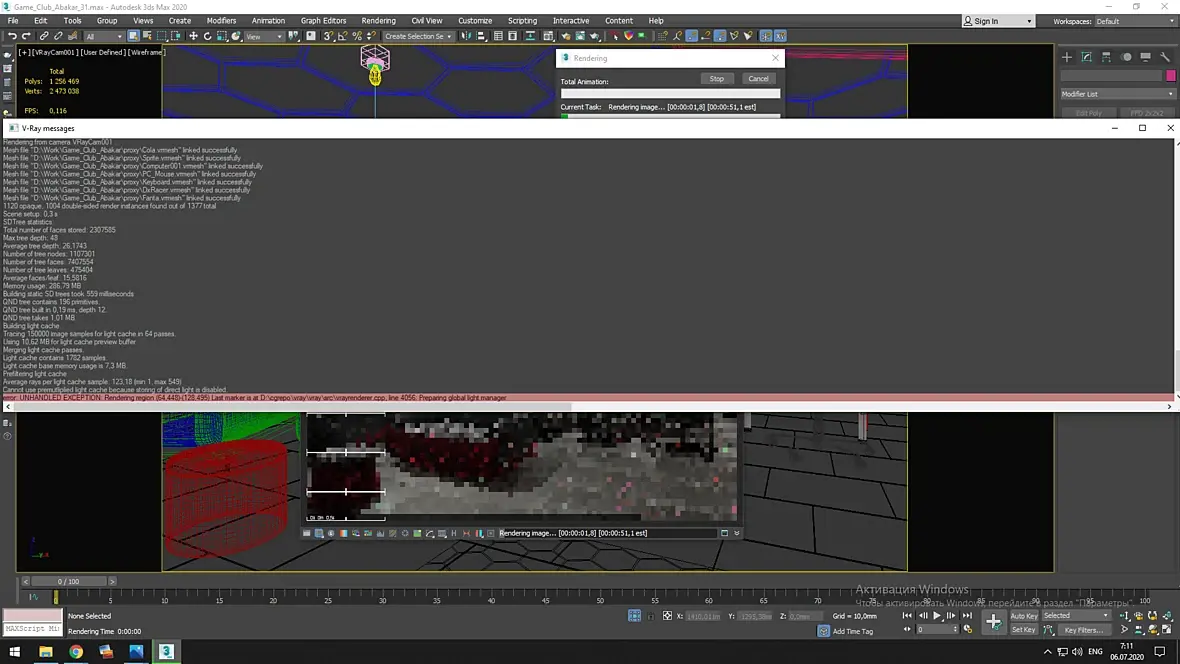Image resolution: width=1180 pixels, height=664 pixels.
Task: Cancel the rendering in progress
Action: 758,79
